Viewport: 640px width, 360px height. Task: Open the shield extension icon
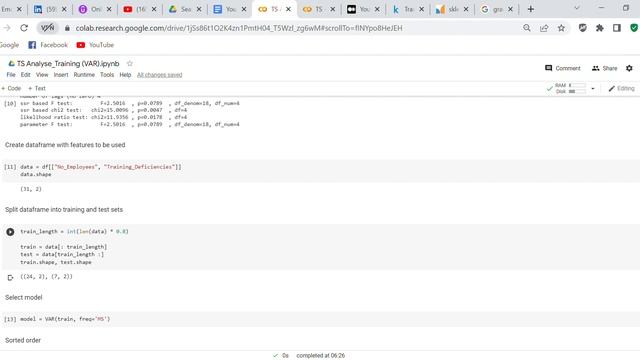[582, 28]
